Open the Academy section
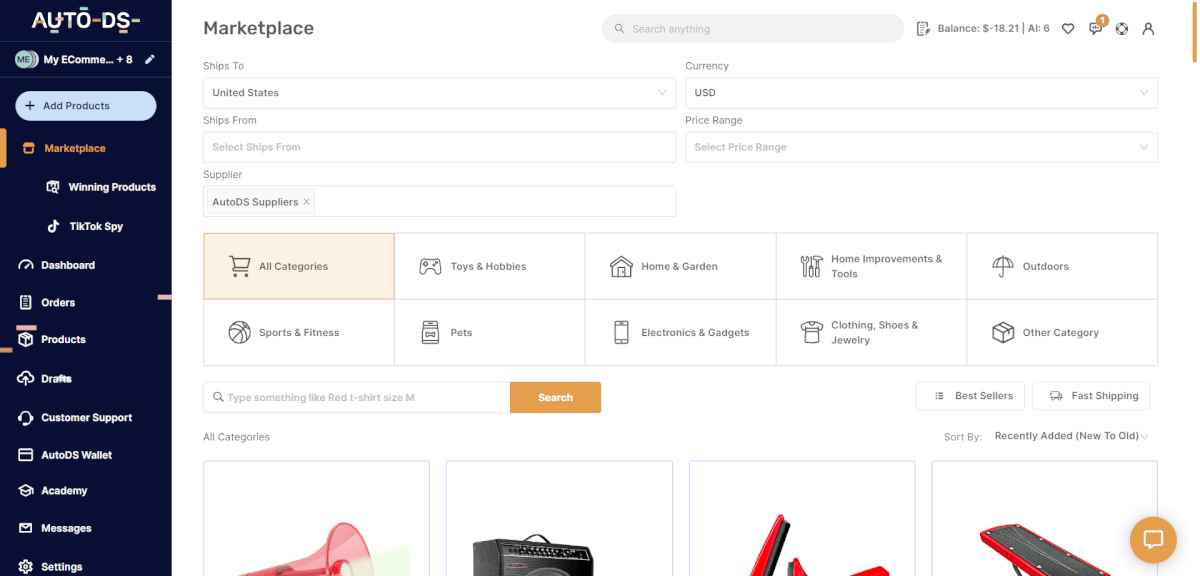1200x576 pixels. pos(53,491)
